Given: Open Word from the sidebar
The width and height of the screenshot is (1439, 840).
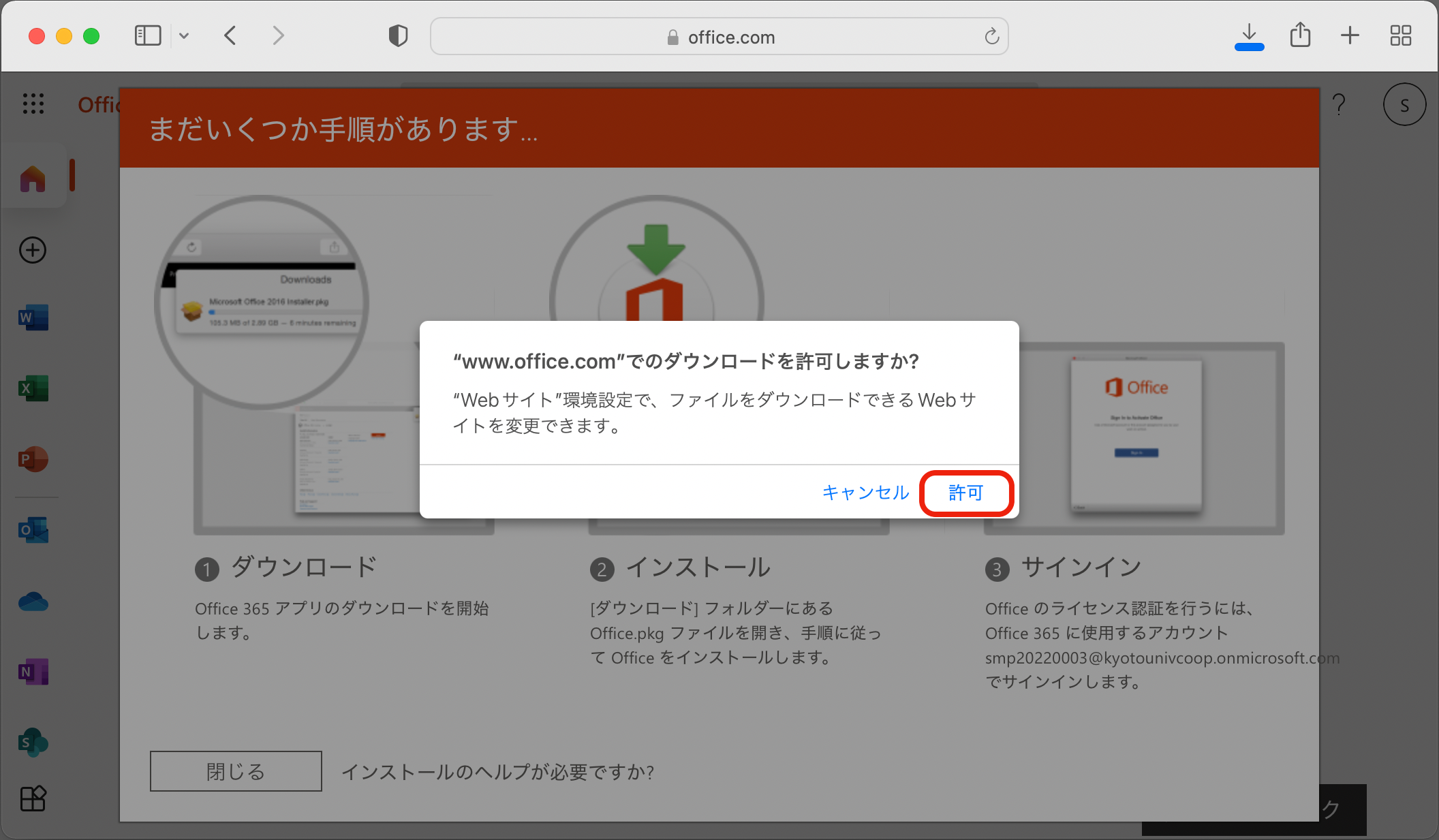Looking at the screenshot, I should (x=33, y=317).
